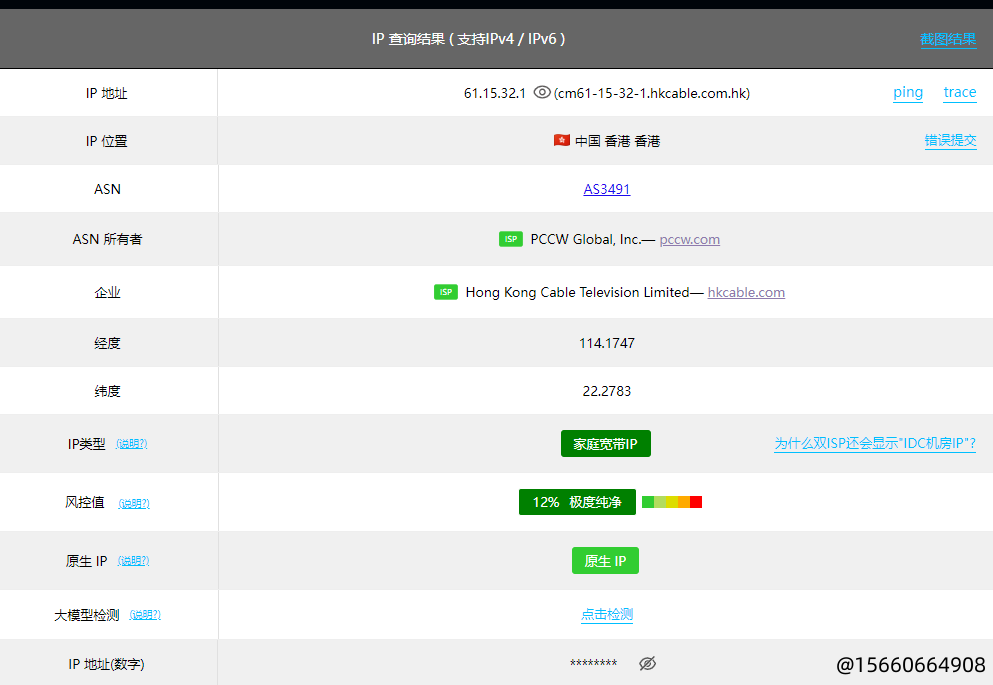
Task: Click the masked ******** numeric IP value
Action: point(593,663)
